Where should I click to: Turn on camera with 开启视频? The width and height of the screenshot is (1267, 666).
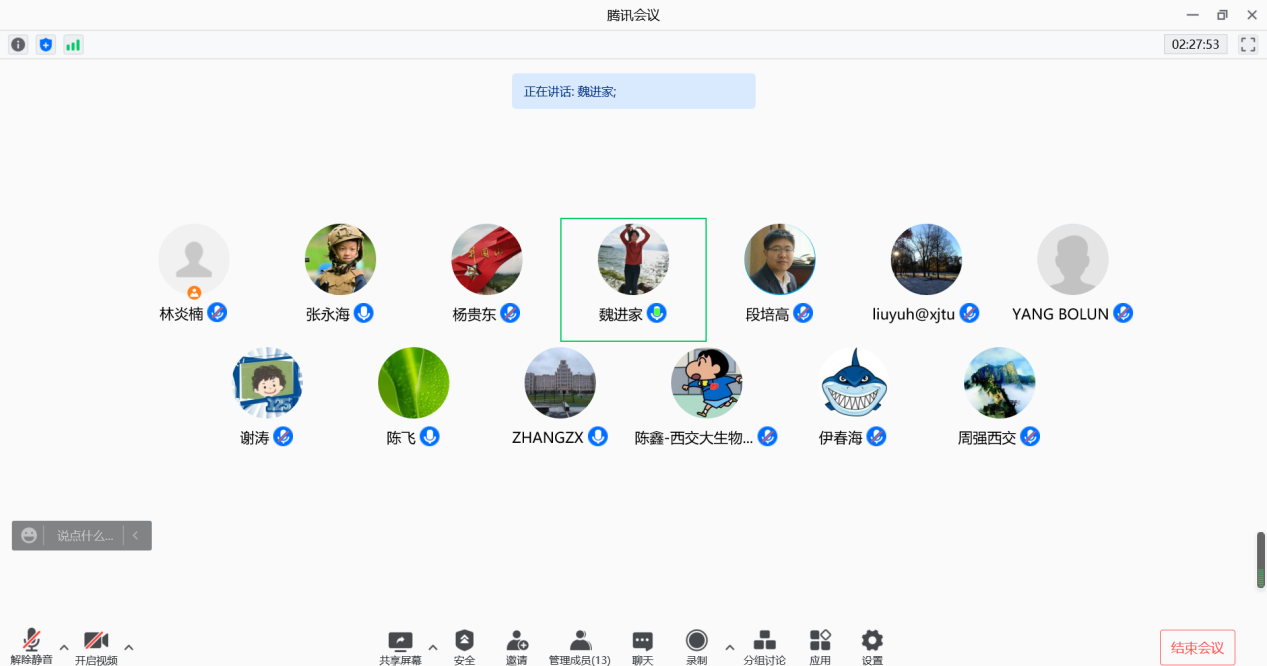[96, 645]
